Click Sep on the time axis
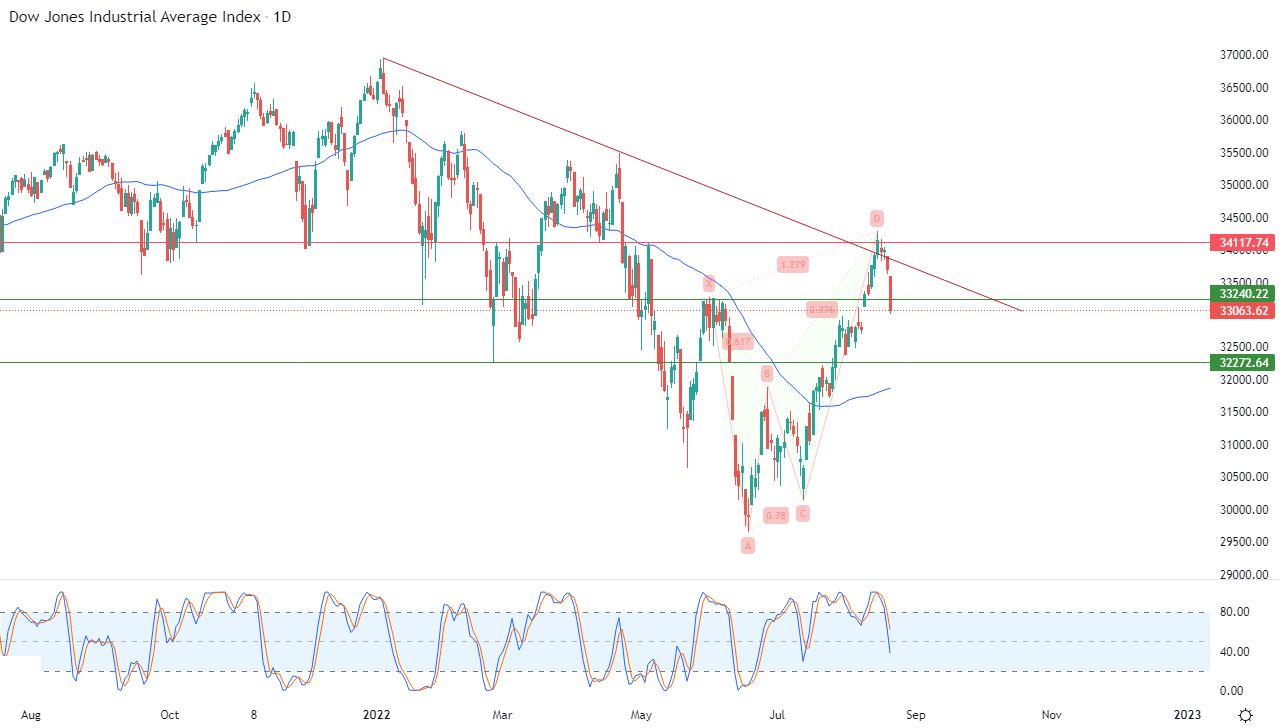Screen dimensions: 1280x728 (916, 715)
